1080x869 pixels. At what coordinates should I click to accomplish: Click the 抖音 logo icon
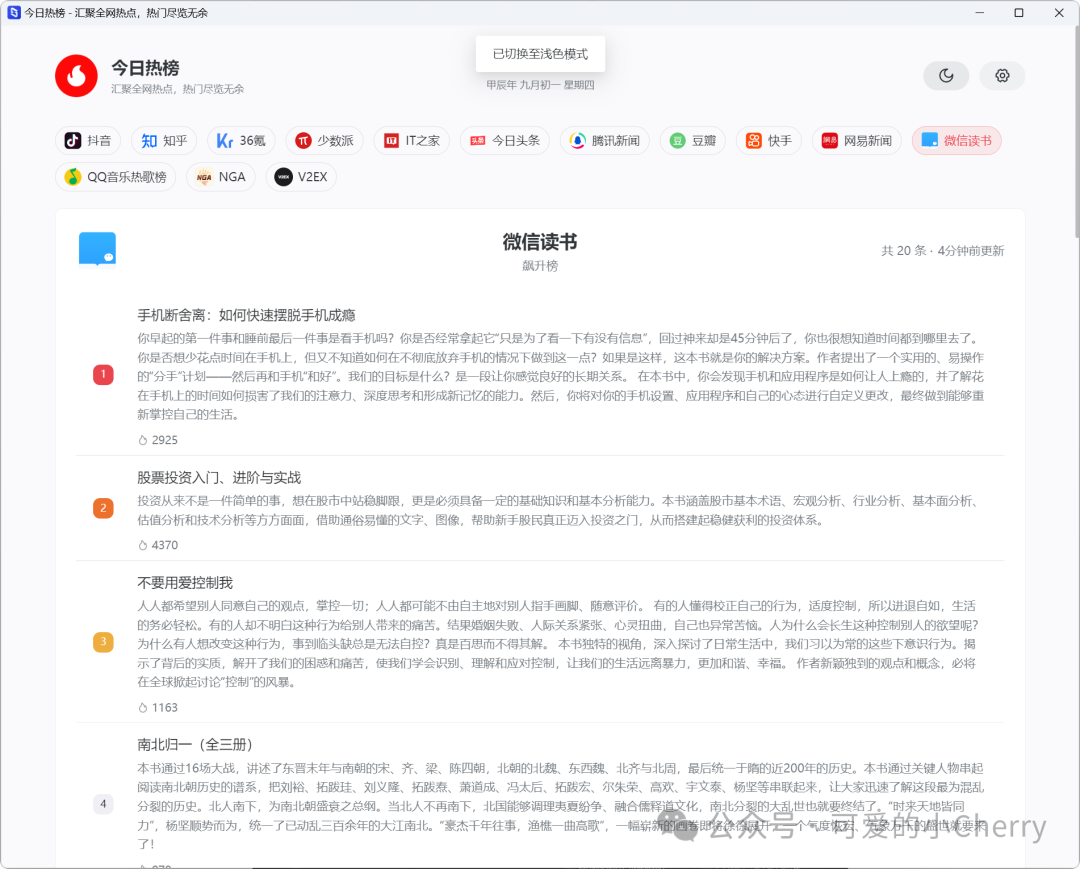pos(73,140)
